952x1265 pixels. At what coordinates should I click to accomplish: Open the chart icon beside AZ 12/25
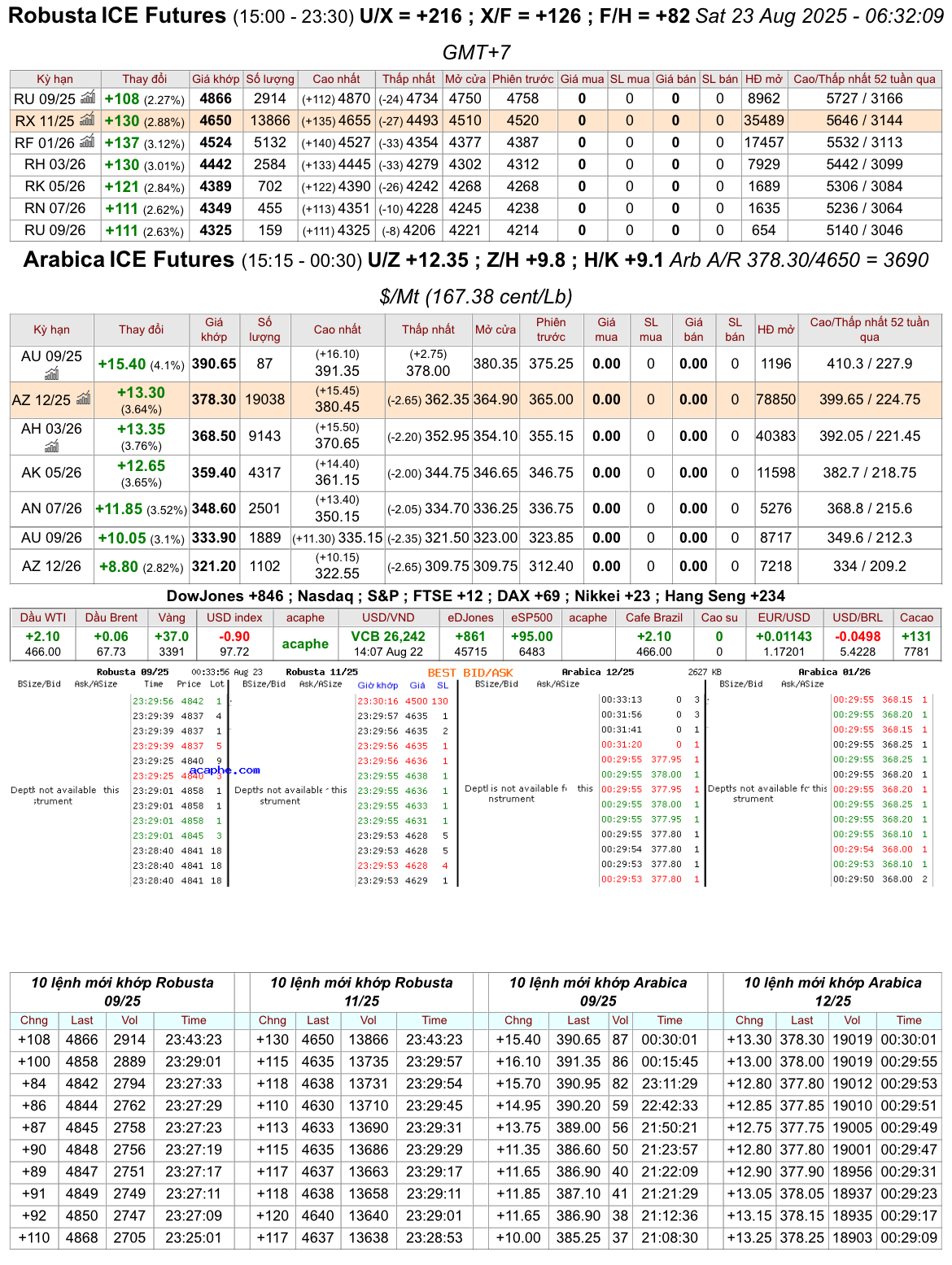click(83, 399)
